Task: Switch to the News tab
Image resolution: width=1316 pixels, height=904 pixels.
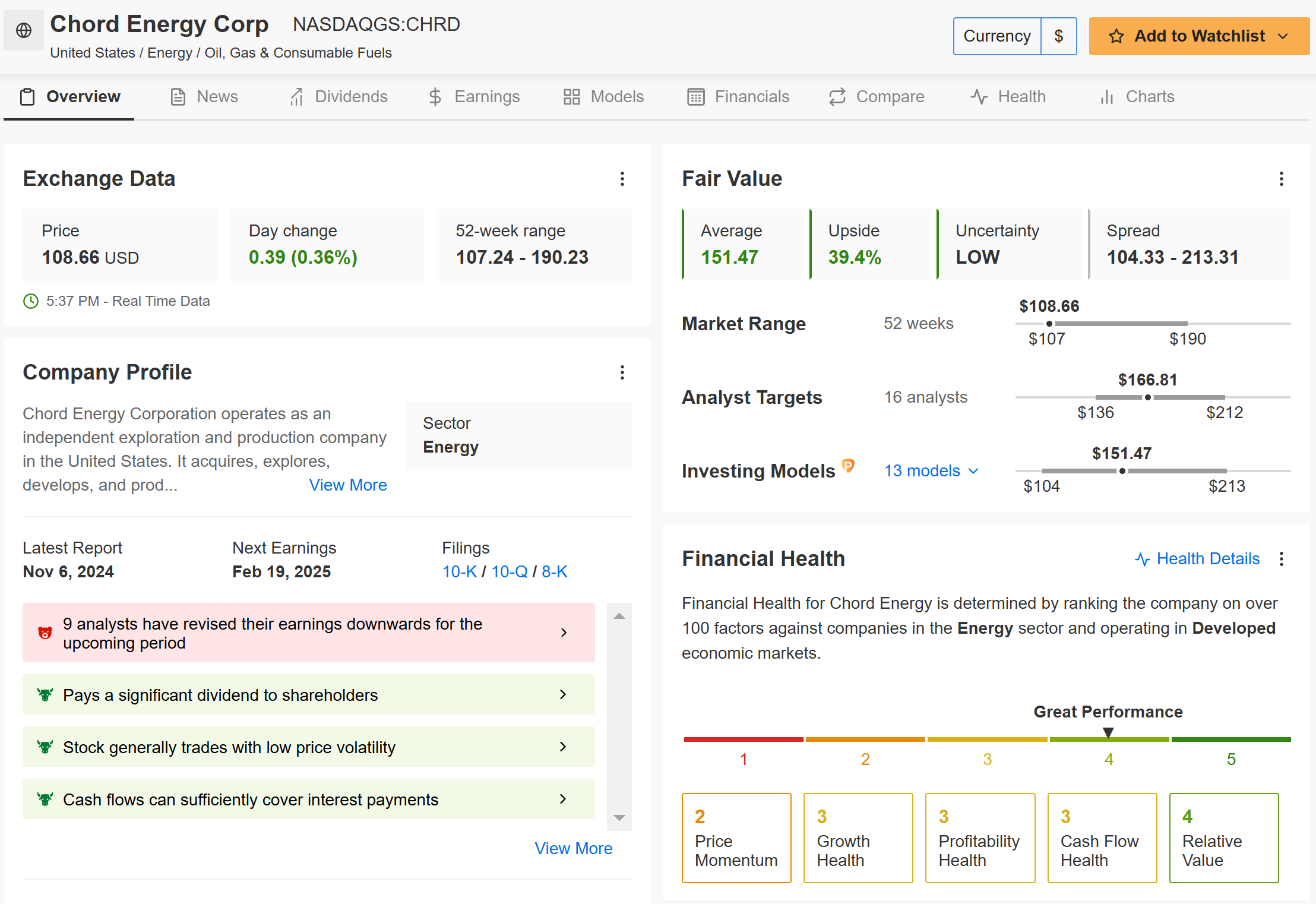Action: 204,97
